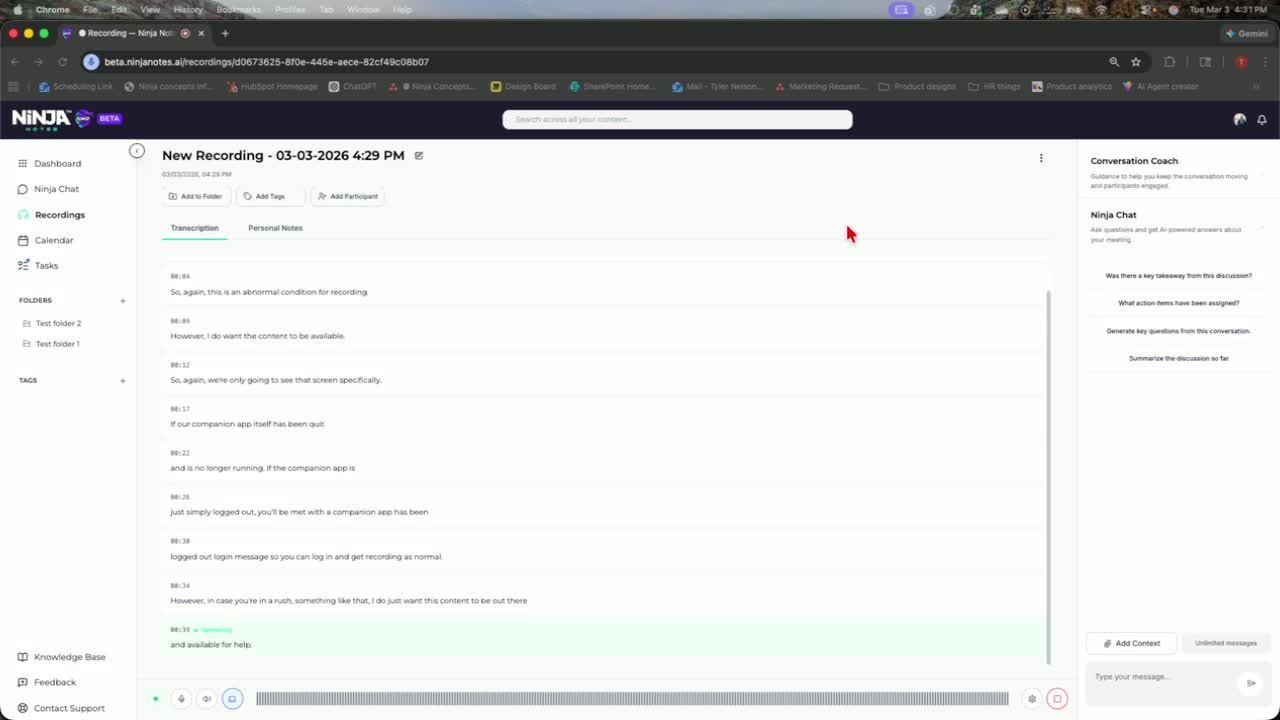Ask "What action items have been assigned?"
Viewport: 1280px width, 720px height.
1179,303
